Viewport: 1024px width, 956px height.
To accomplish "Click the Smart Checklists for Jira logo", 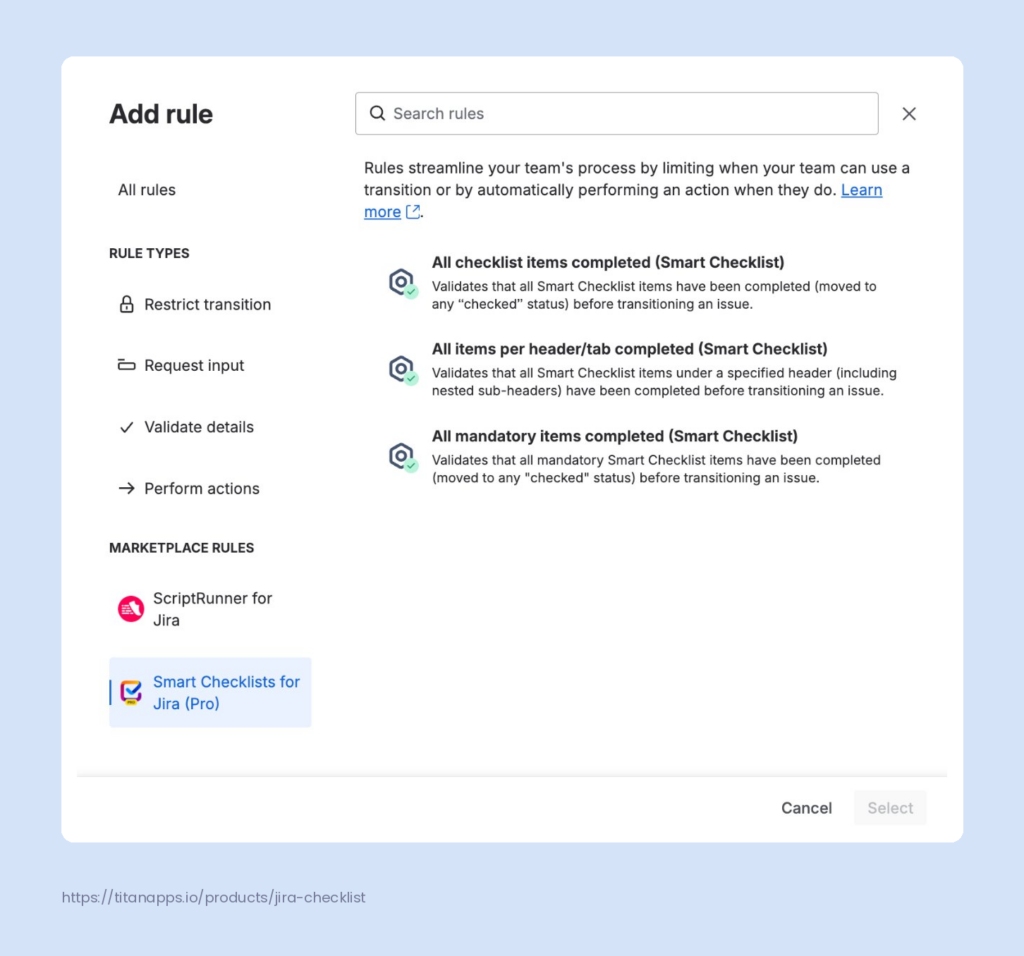I will 131,692.
